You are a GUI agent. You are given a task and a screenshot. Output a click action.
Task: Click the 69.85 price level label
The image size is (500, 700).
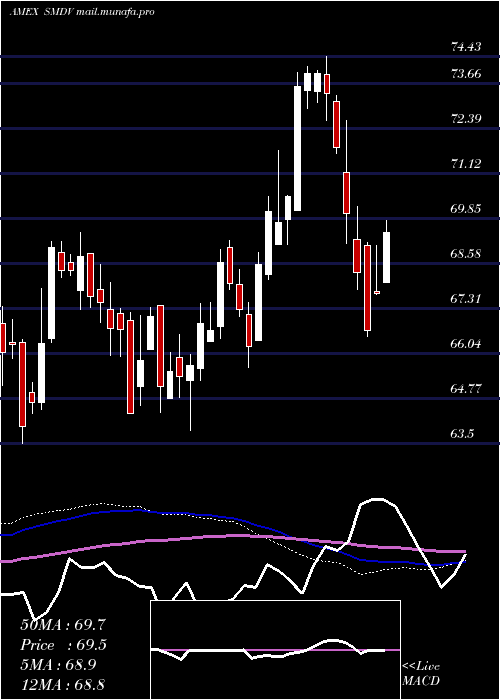coord(466,209)
